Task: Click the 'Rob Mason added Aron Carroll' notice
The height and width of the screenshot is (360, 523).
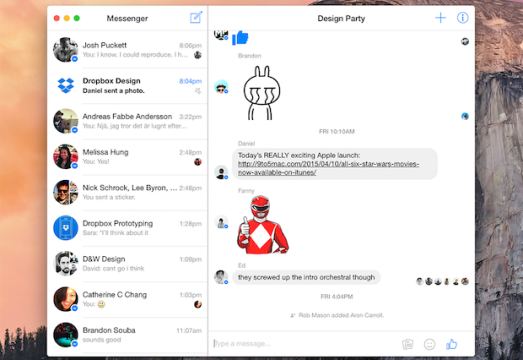Action: pyautogui.click(x=337, y=315)
